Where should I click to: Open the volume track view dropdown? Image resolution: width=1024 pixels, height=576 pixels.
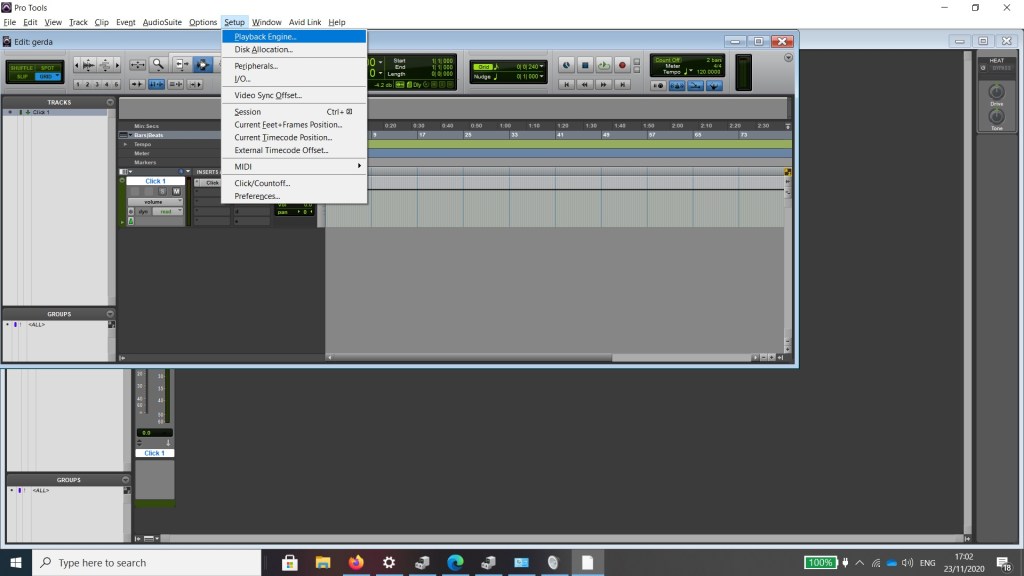point(155,202)
